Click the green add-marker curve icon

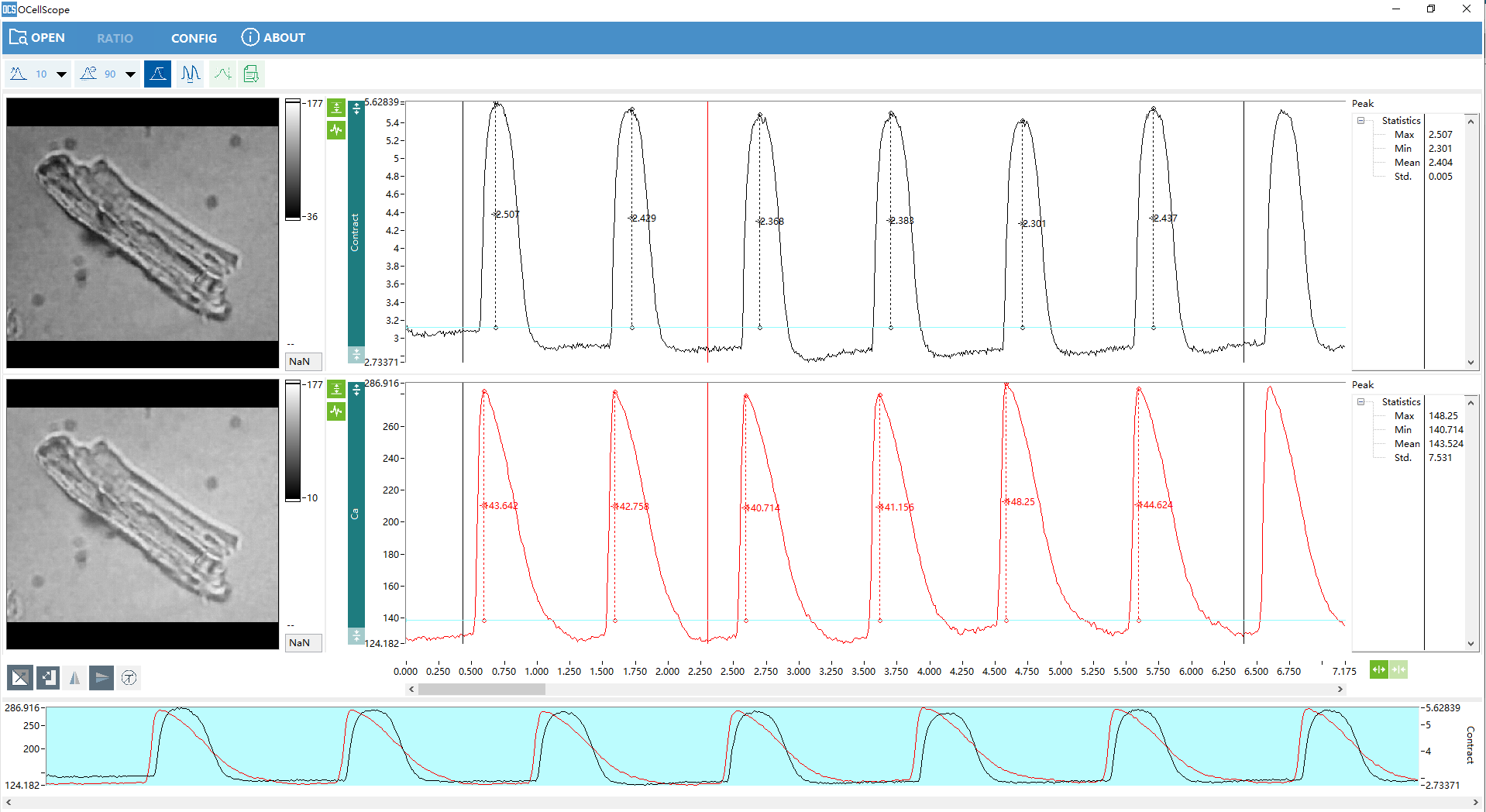pos(223,74)
